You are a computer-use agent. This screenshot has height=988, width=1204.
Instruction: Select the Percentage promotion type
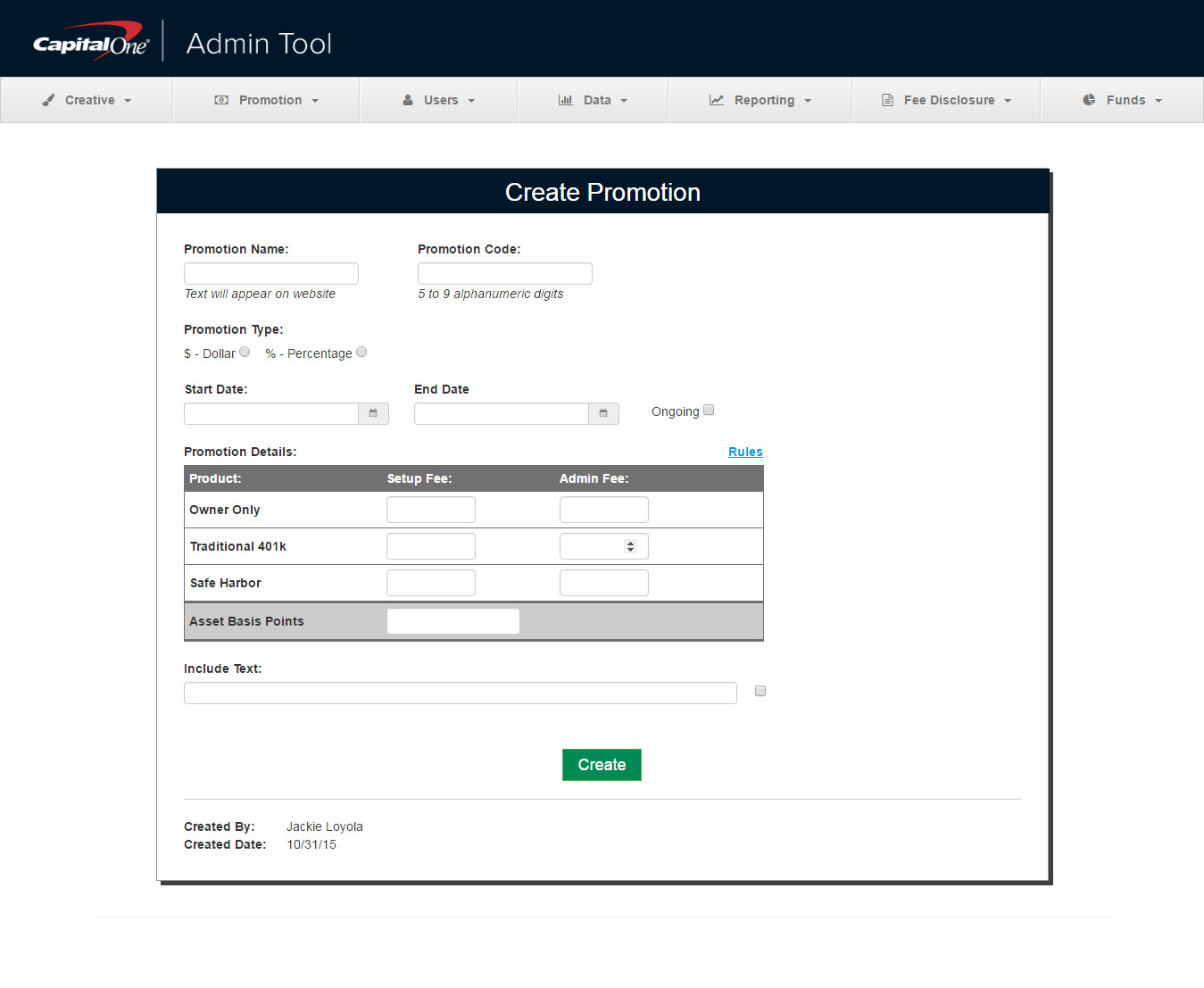(361, 353)
